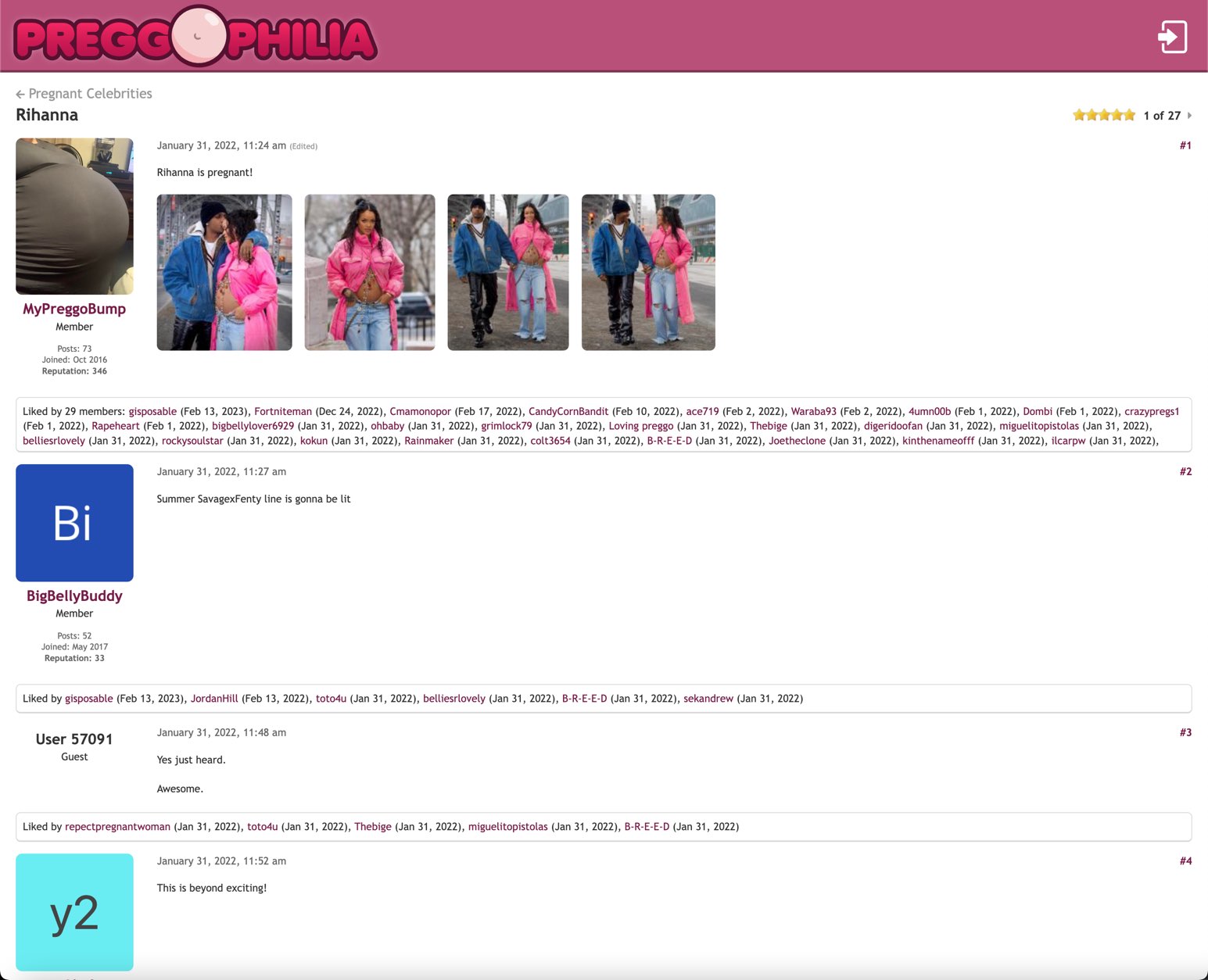Click the text 'This is beyond exciting!'
Image resolution: width=1208 pixels, height=980 pixels.
click(212, 888)
